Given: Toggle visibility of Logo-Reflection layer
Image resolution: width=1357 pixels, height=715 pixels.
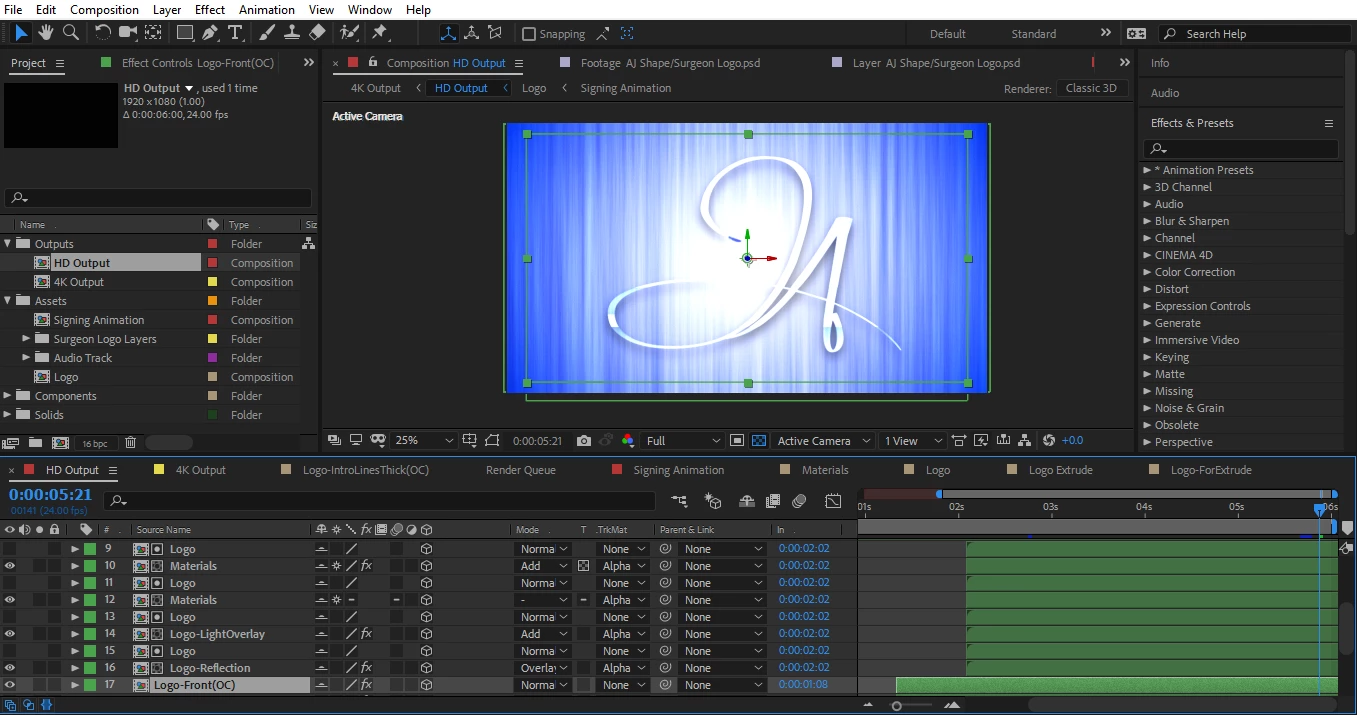Looking at the screenshot, I should 10,668.
